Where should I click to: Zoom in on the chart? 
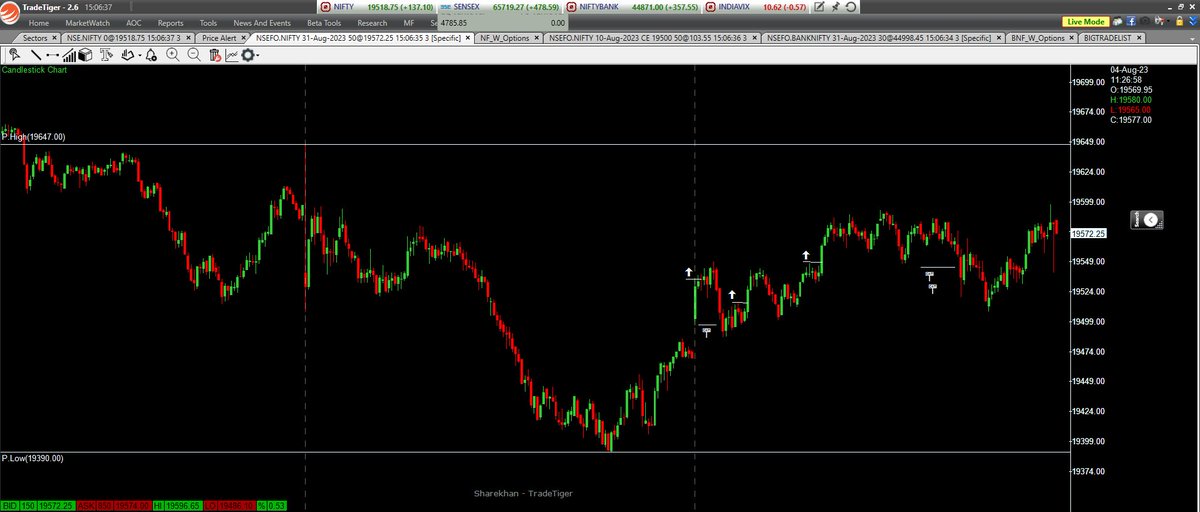click(173, 55)
